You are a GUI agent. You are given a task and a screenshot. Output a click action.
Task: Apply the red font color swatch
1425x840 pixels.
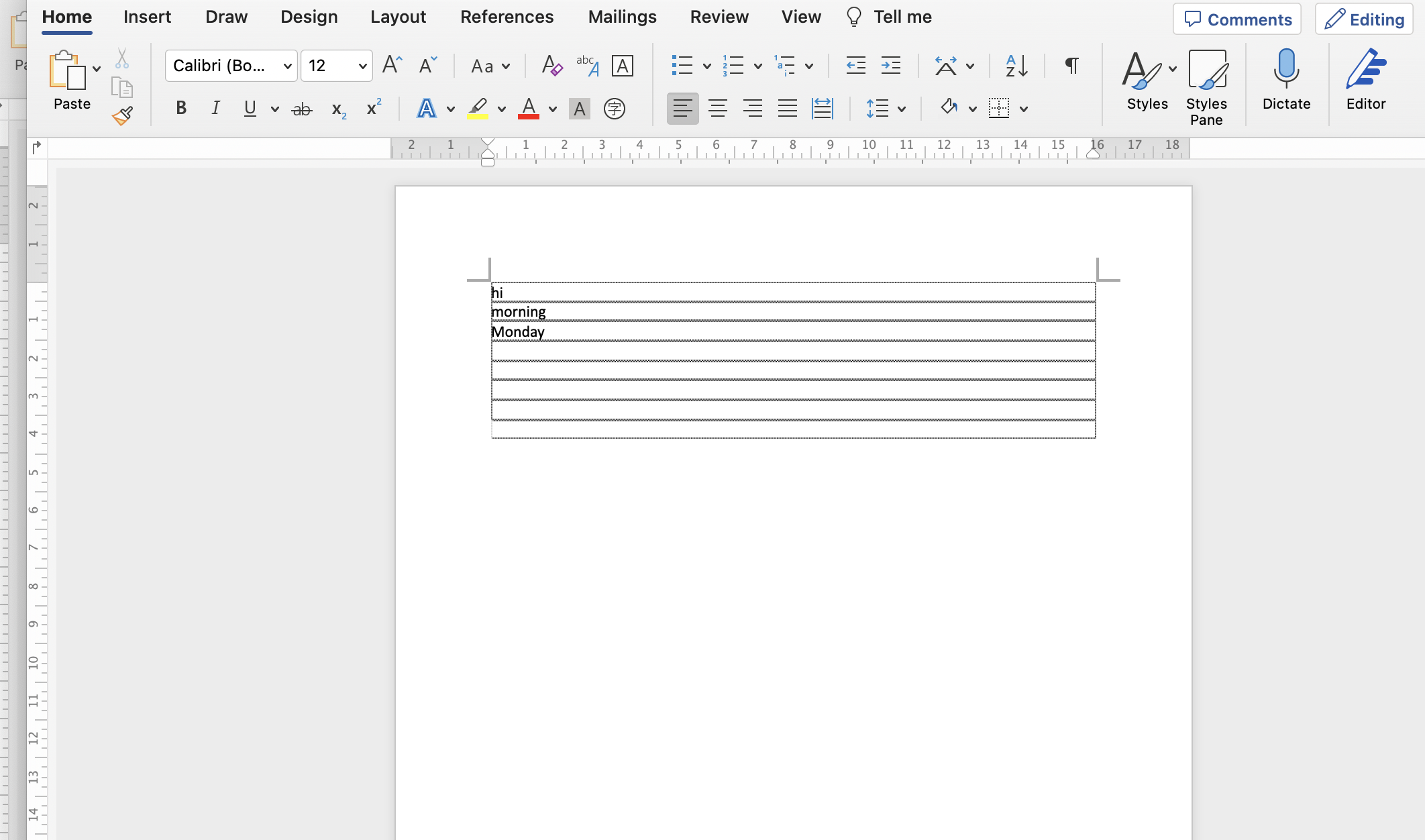click(529, 109)
